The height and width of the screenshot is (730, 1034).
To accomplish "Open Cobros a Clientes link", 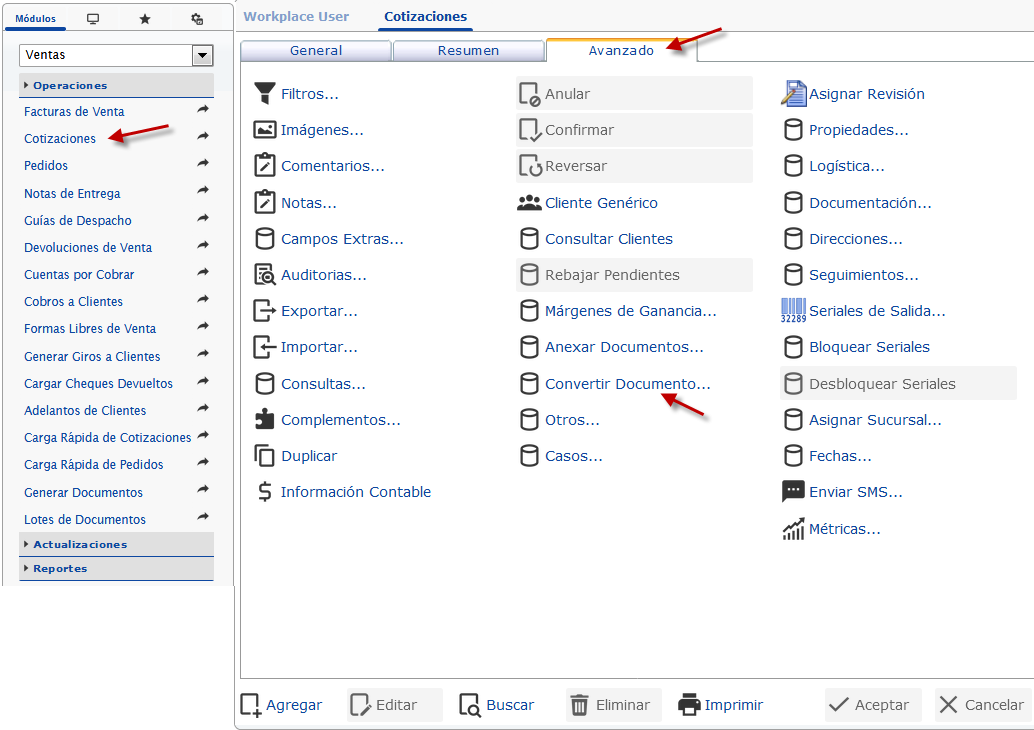I will click(x=73, y=301).
